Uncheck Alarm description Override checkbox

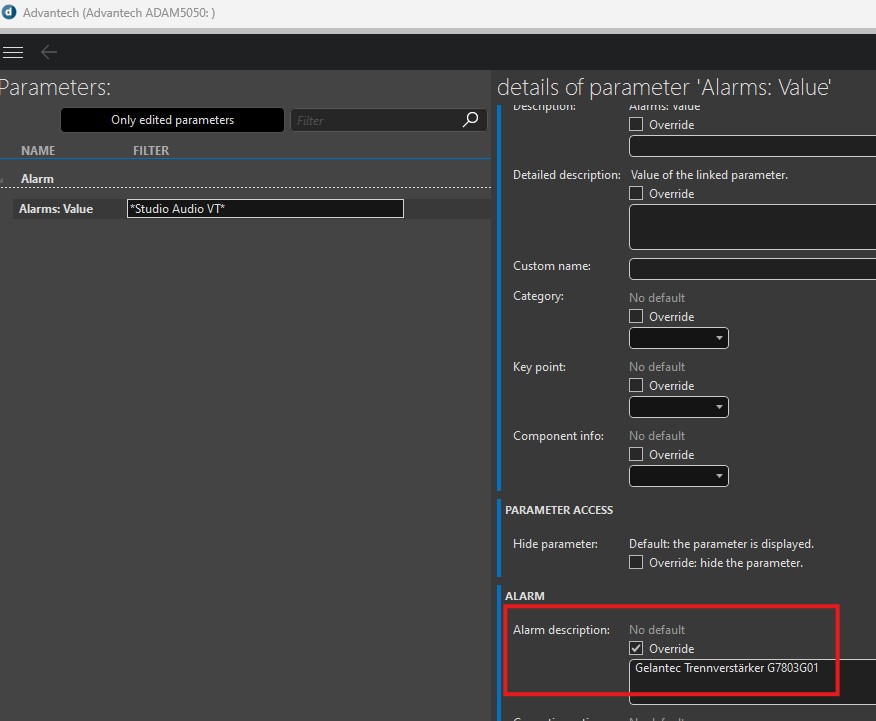point(636,649)
